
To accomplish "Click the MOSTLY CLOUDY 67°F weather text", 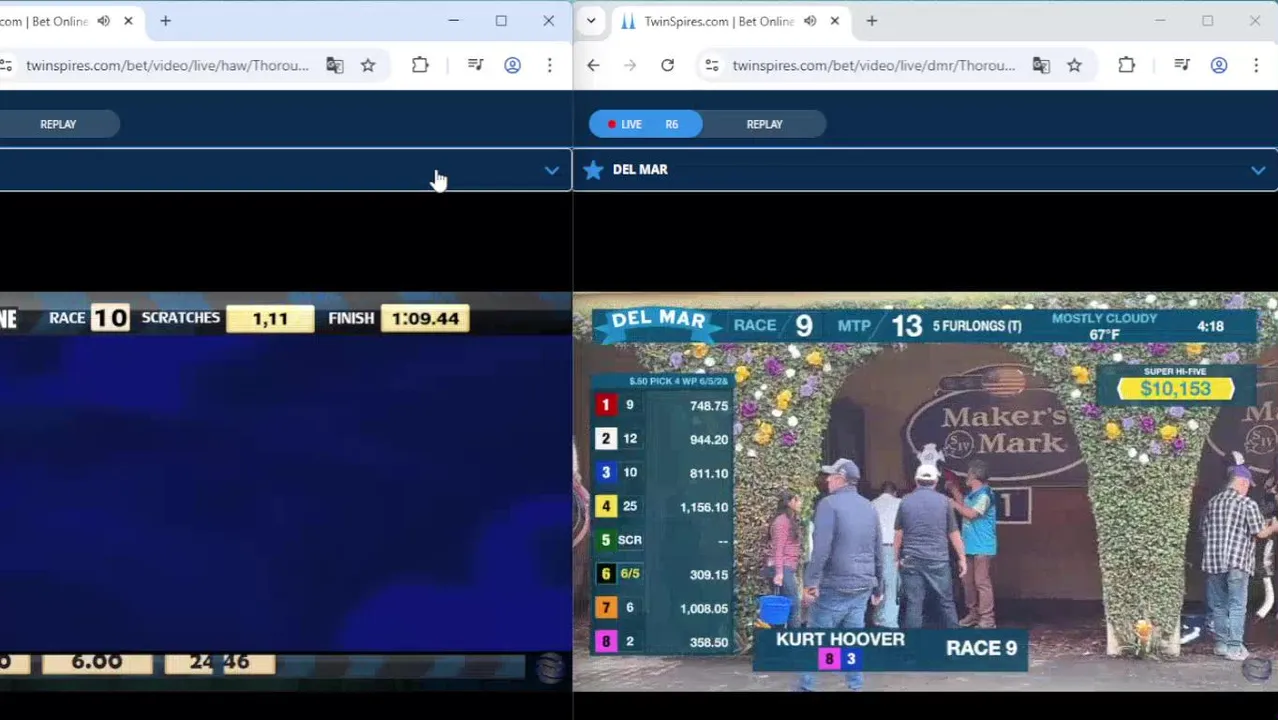I will (1104, 326).
